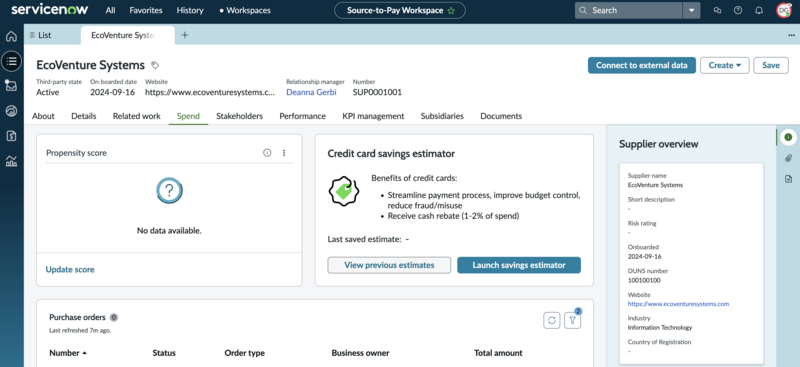Click the Business owner column header

[x=360, y=353]
